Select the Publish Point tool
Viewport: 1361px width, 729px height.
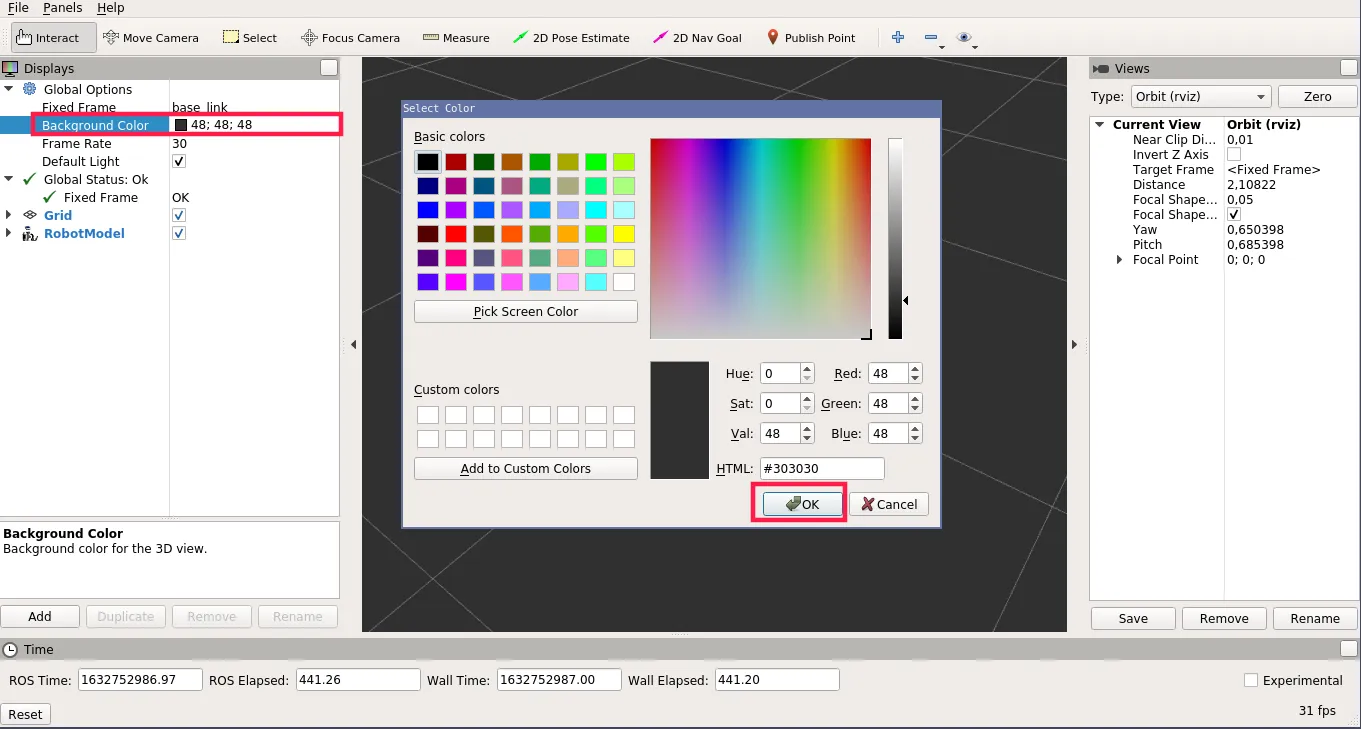pos(810,38)
